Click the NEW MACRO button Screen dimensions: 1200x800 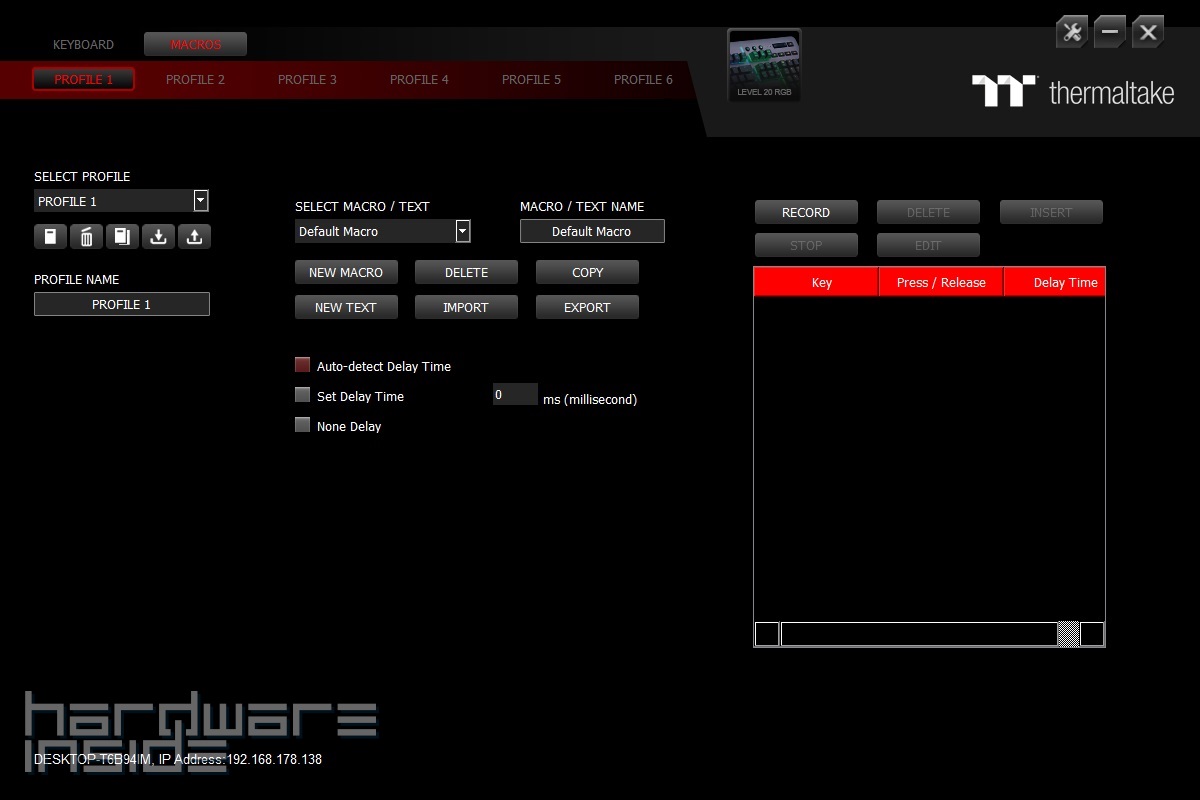pyautogui.click(x=346, y=272)
